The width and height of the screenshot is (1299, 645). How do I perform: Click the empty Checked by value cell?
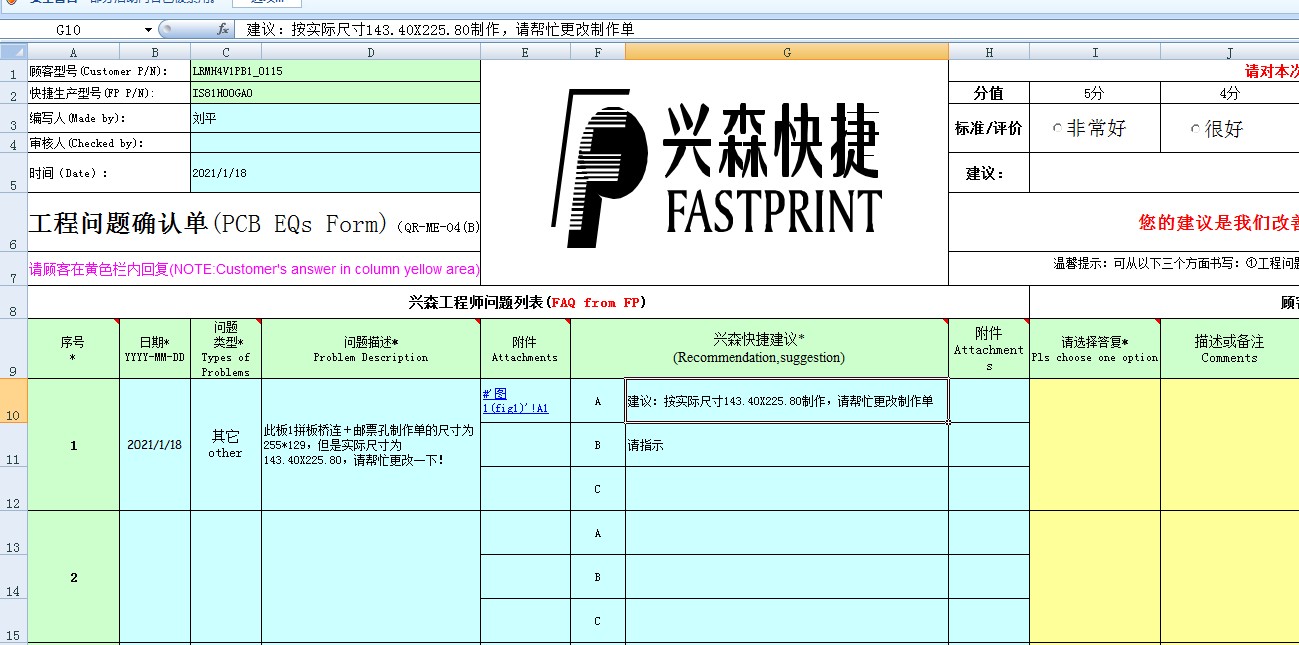(335, 143)
